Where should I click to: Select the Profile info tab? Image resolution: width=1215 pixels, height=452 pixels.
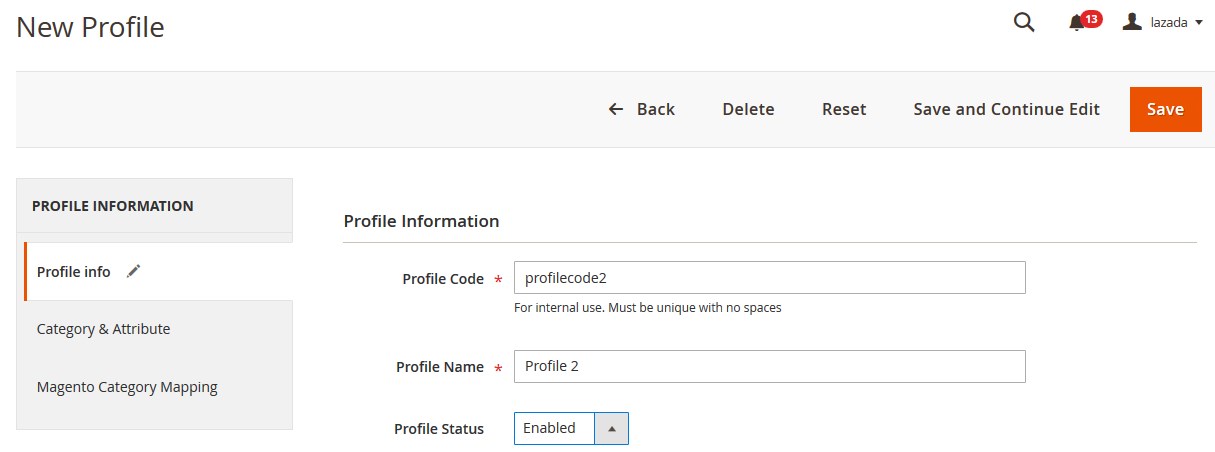[159, 271]
